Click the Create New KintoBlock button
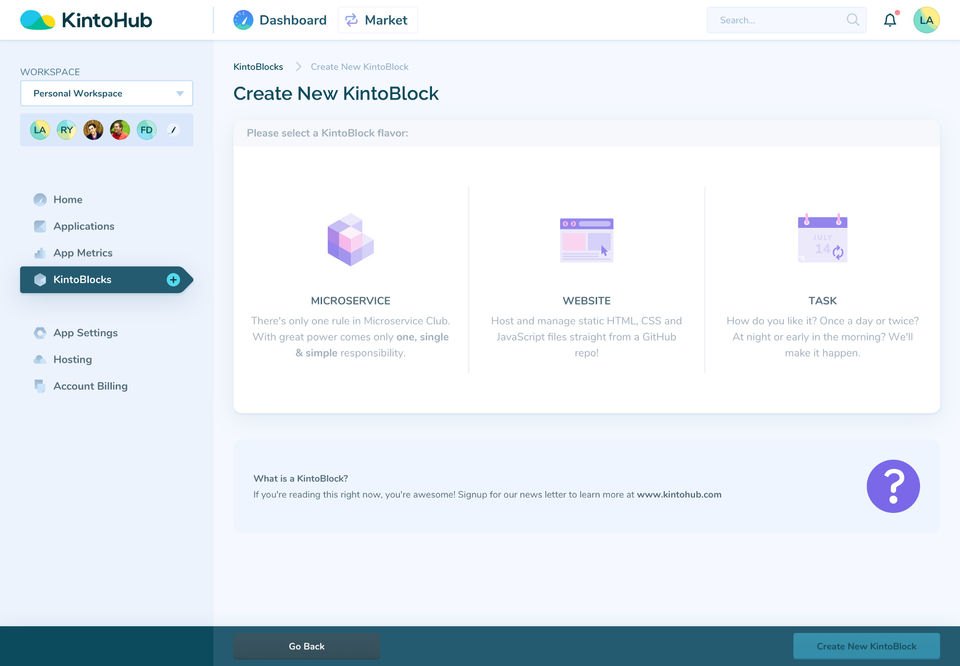The image size is (960, 666). (x=866, y=646)
